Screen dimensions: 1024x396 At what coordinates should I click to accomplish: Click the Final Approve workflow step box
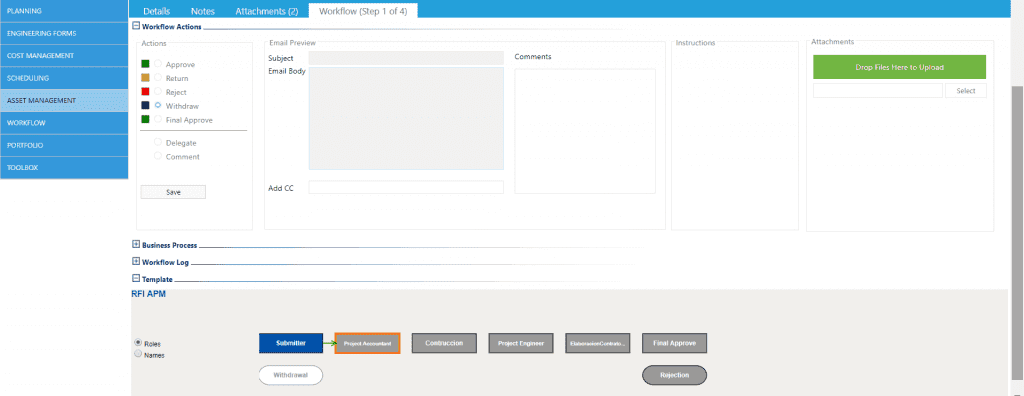pyautogui.click(x=675, y=343)
